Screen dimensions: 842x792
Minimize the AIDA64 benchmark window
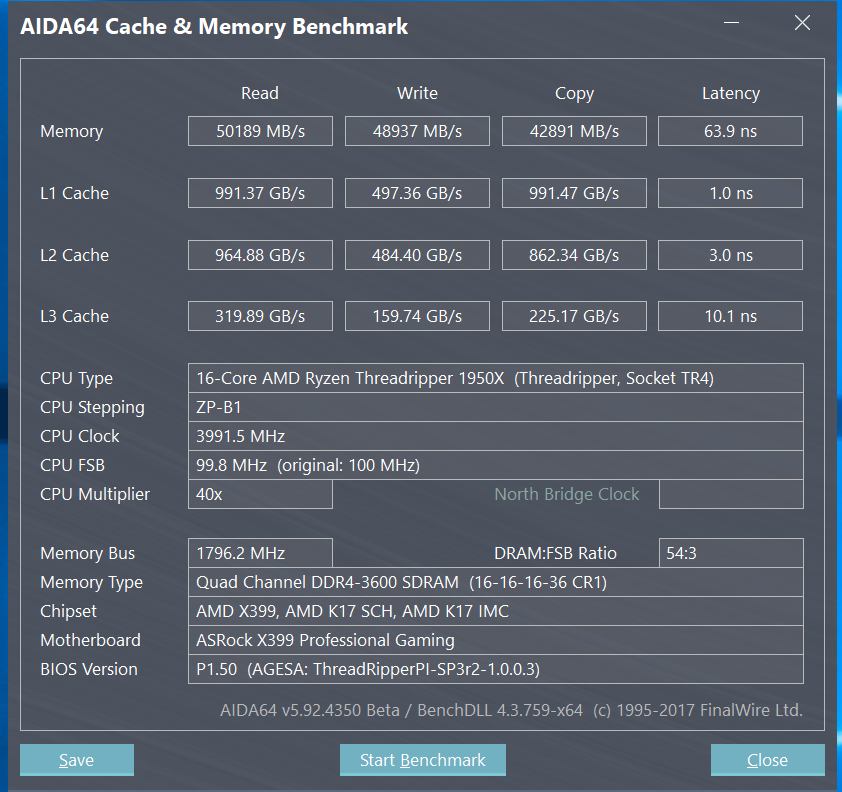(731, 23)
